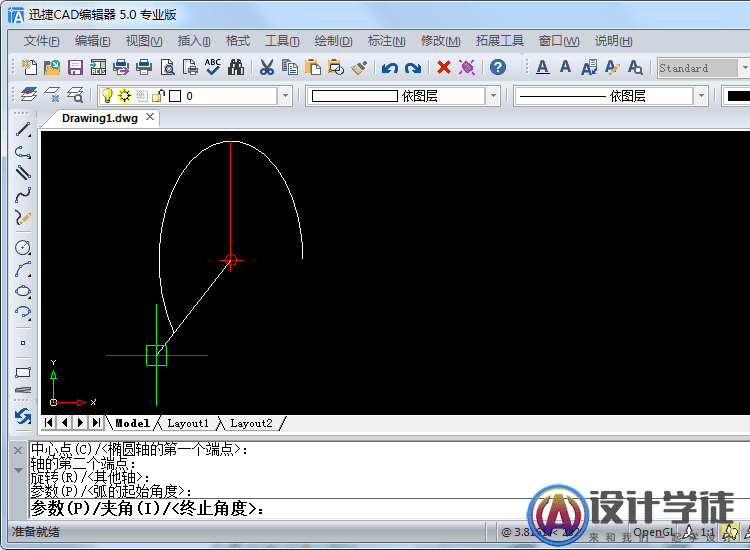Click the New drawing icon

[29, 67]
